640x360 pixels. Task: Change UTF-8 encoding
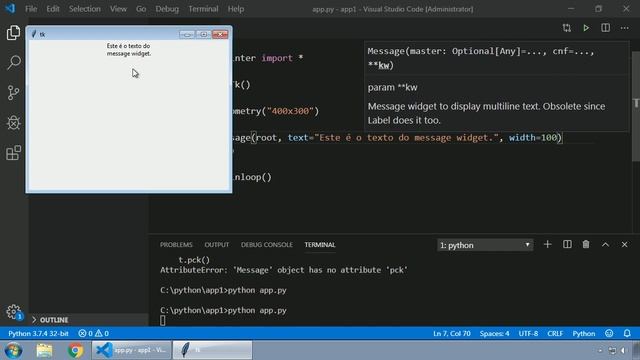pyautogui.click(x=528, y=333)
